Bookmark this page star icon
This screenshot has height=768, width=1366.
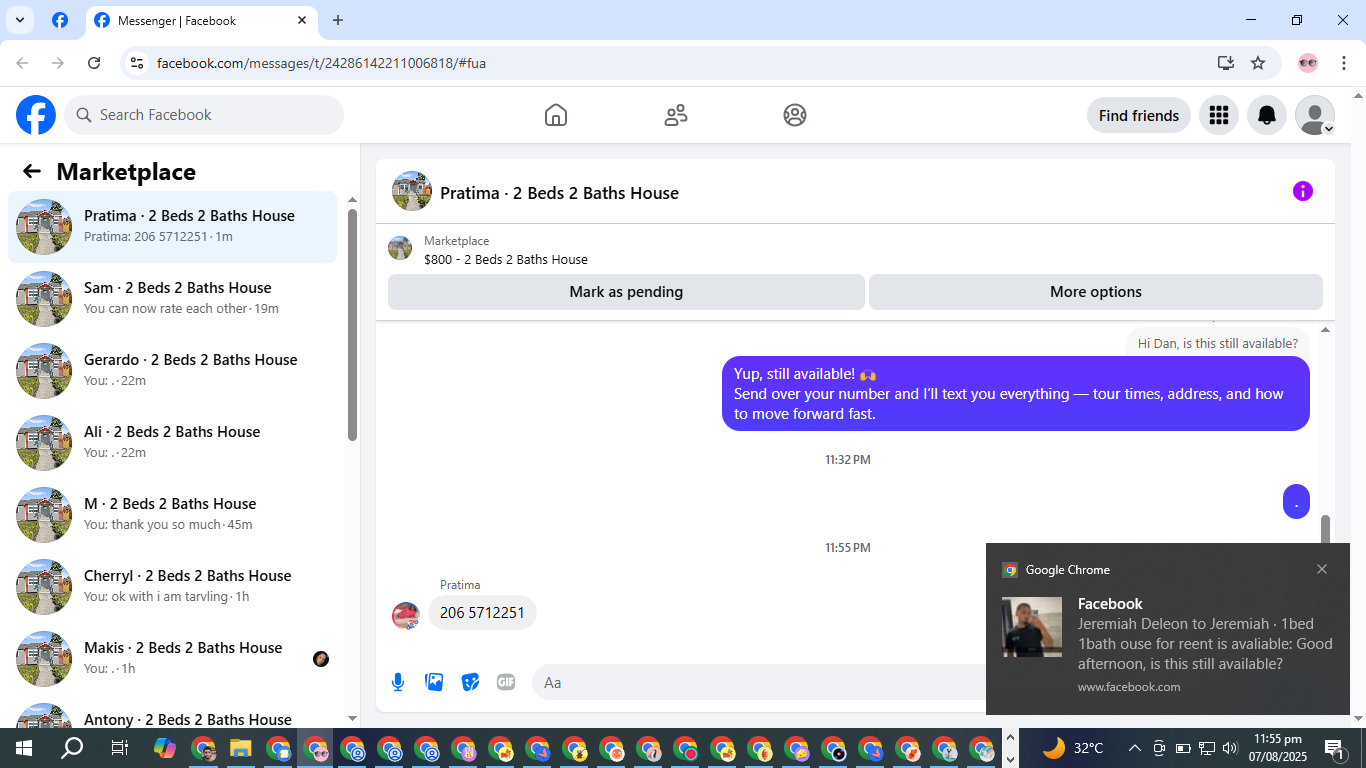(1258, 63)
